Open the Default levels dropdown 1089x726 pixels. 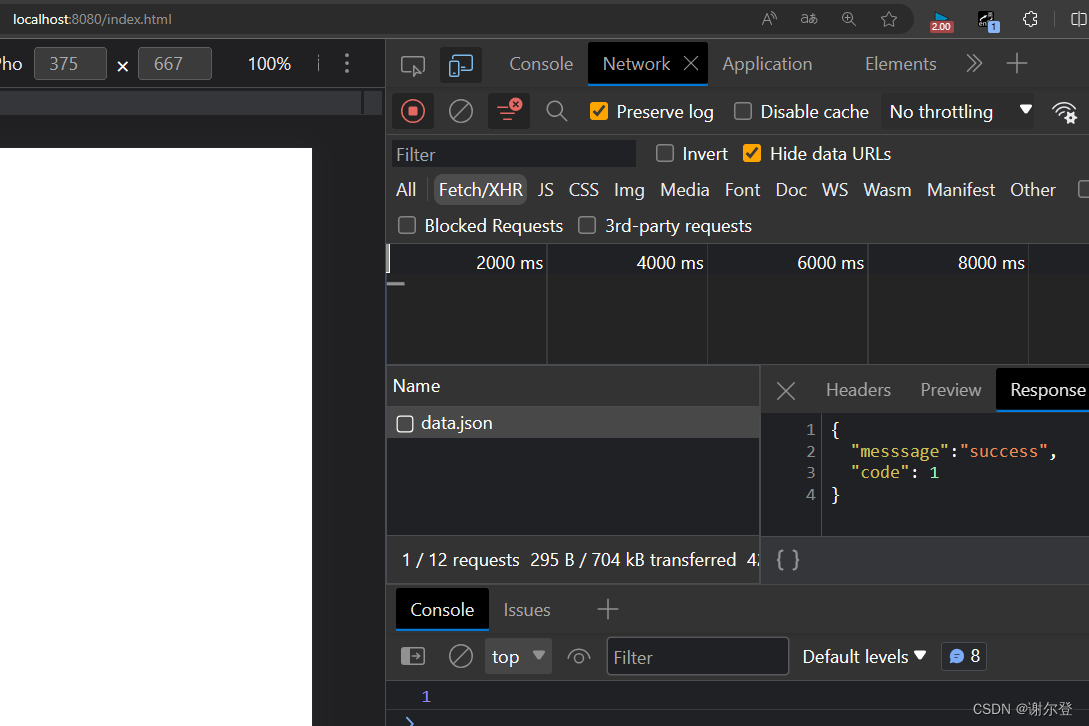pyautogui.click(x=864, y=657)
